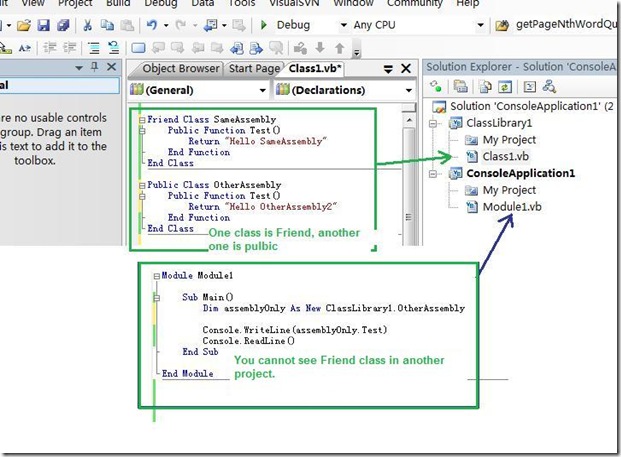The image size is (621, 457).
Task: Click the Decrease Indent icon
Action: [50, 48]
